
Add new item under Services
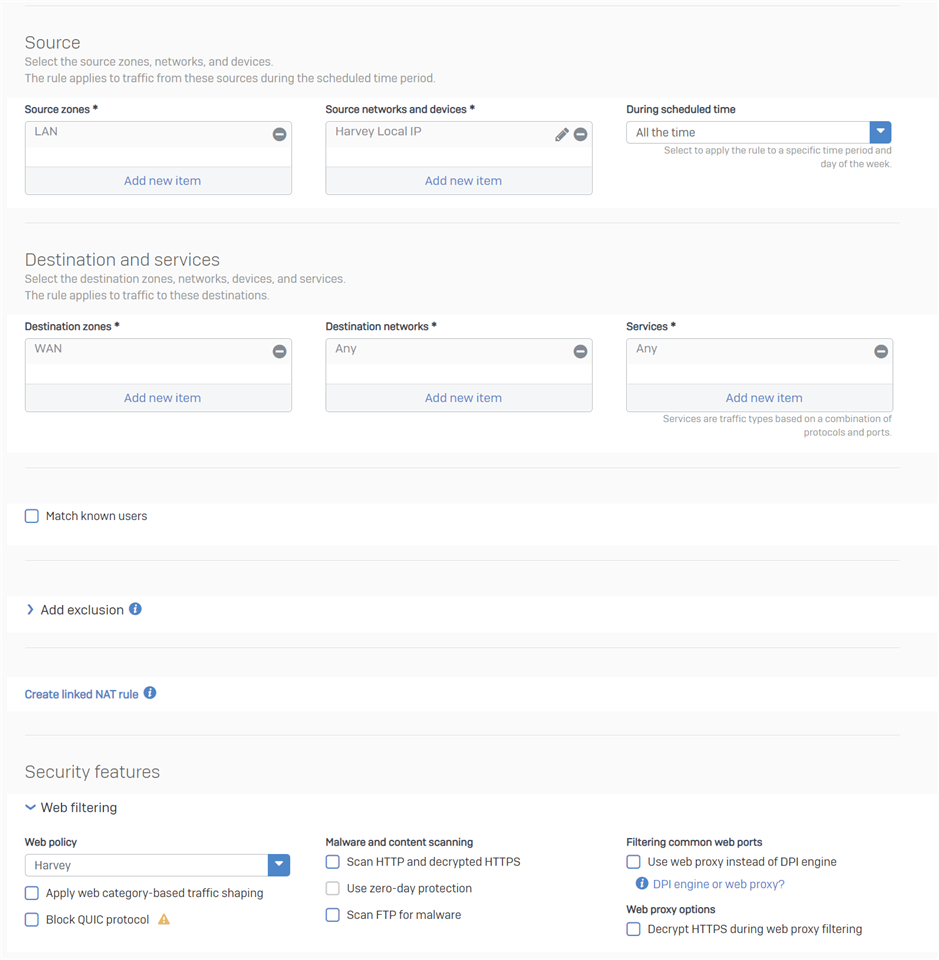pos(764,398)
